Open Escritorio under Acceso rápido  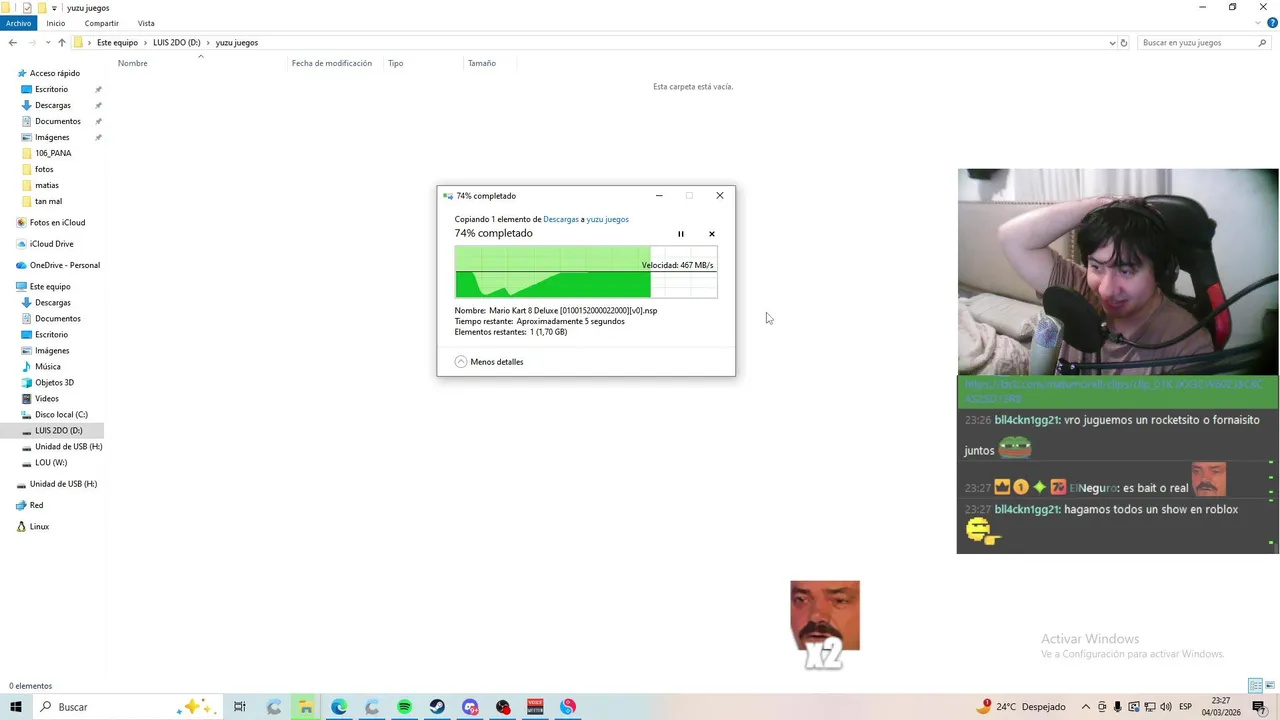(51, 89)
